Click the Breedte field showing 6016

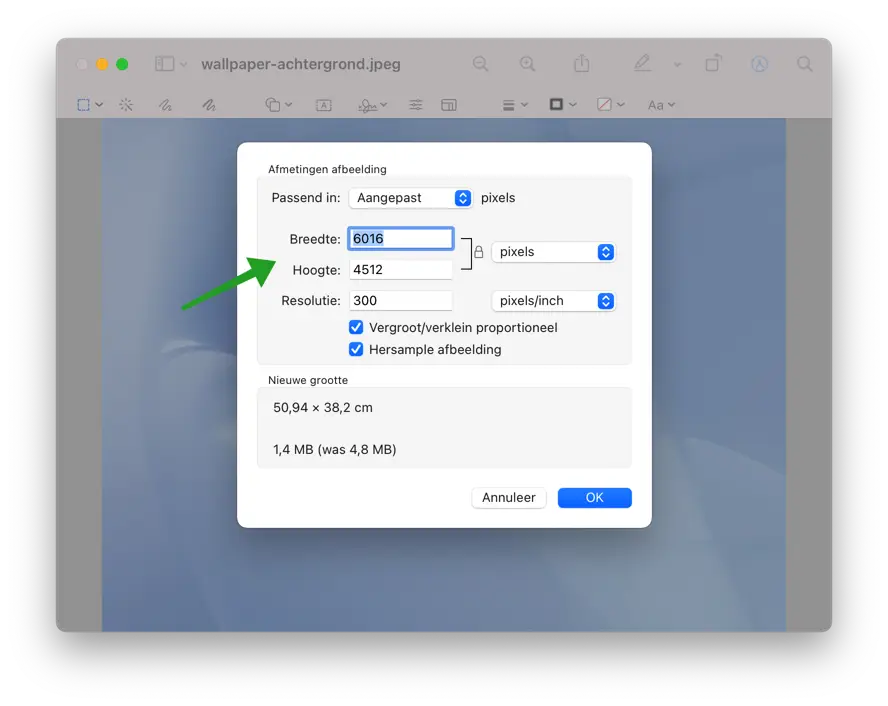coord(400,238)
